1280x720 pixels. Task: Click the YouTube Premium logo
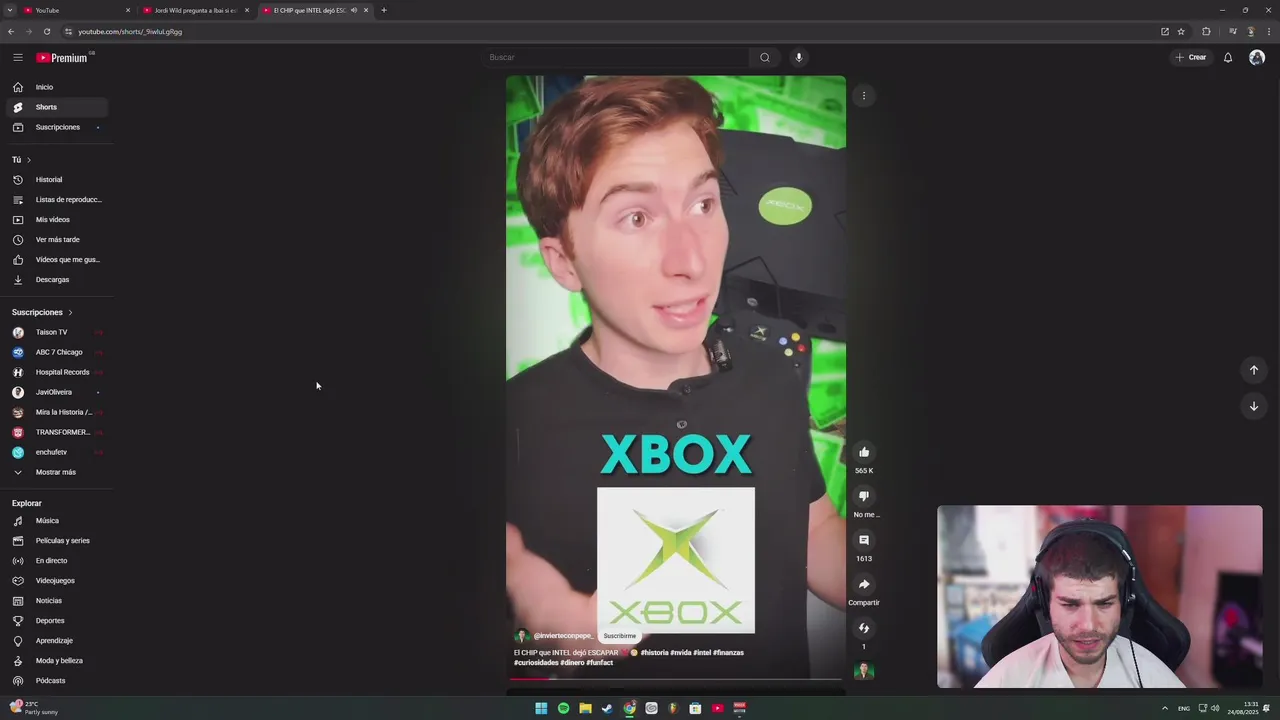point(64,58)
